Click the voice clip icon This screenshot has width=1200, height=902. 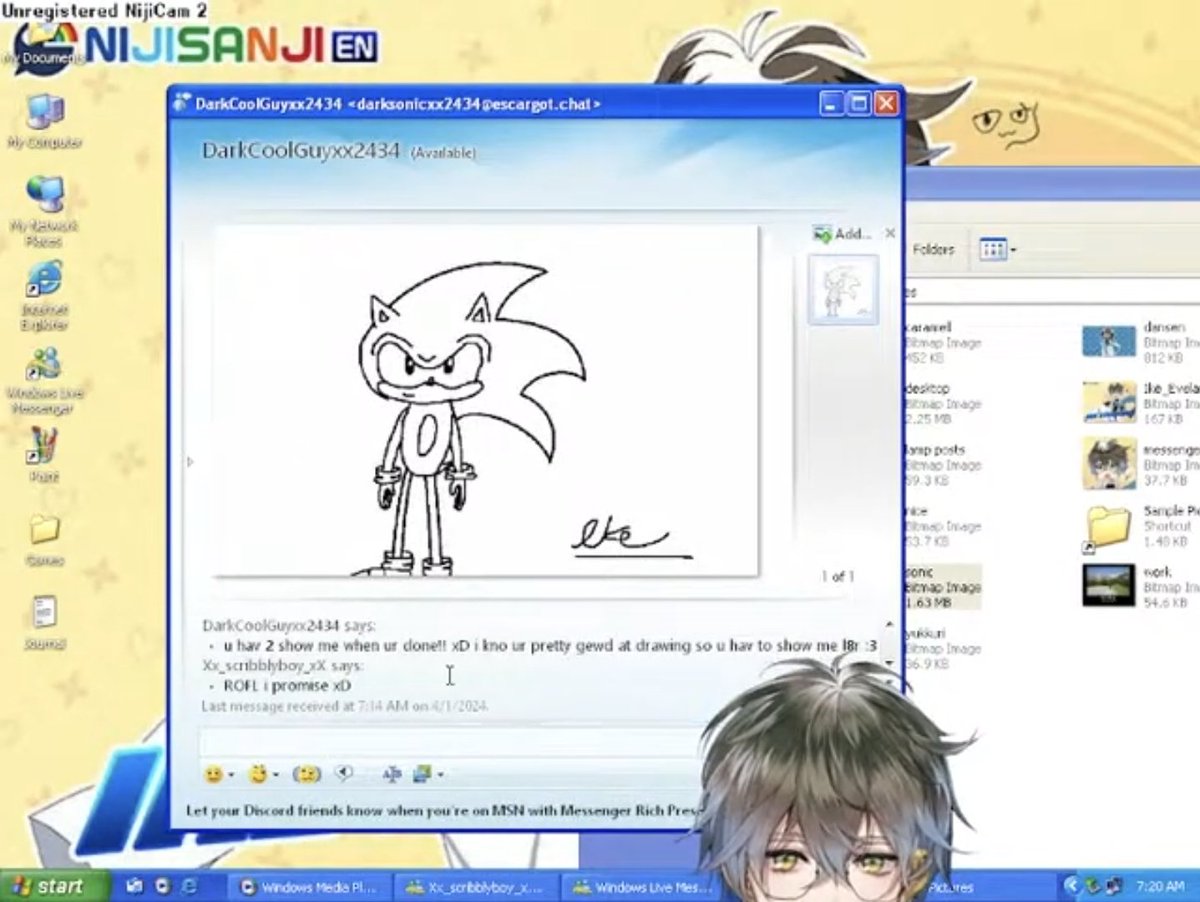tap(343, 772)
